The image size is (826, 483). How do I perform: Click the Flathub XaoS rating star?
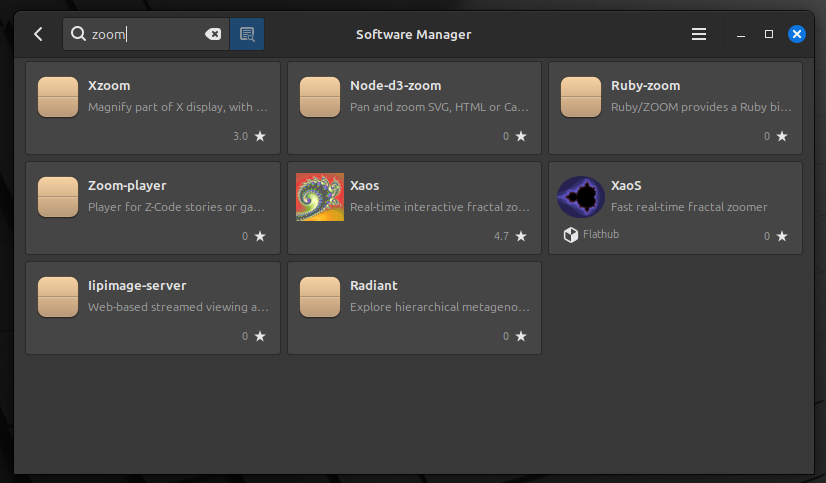coord(782,236)
